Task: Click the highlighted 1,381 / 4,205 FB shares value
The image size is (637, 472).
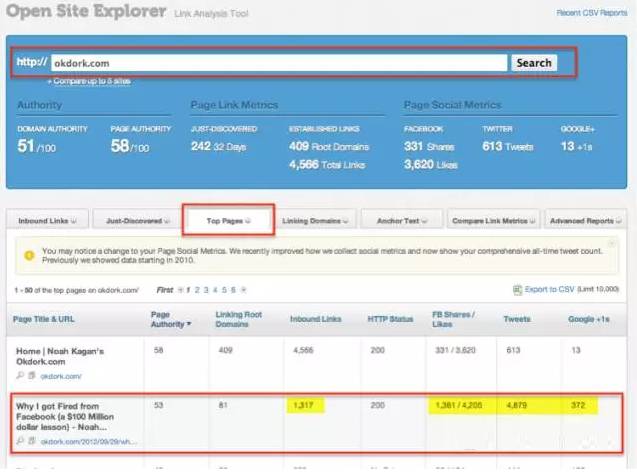Action: click(459, 405)
